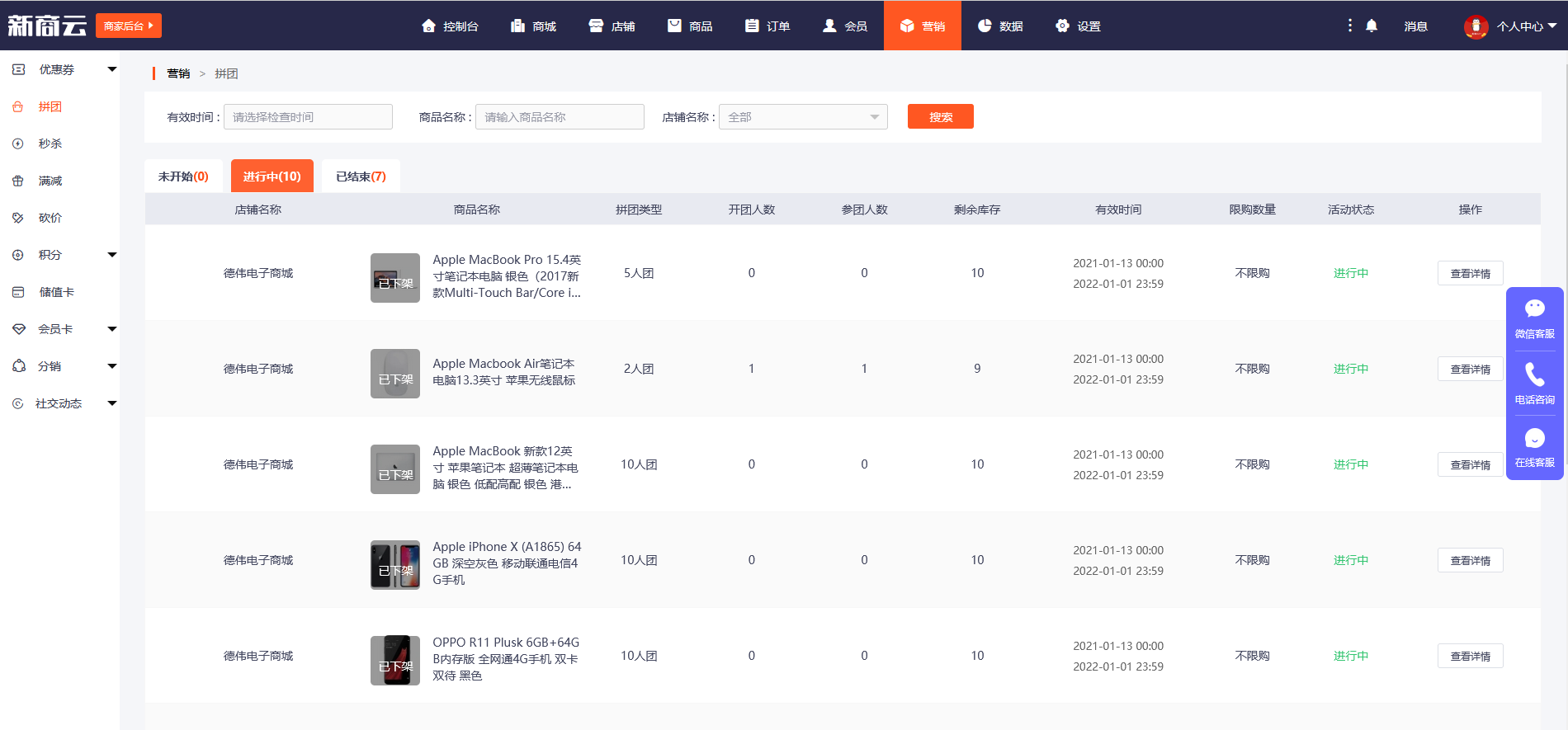Click the 剩余库存 column header

[x=977, y=210]
